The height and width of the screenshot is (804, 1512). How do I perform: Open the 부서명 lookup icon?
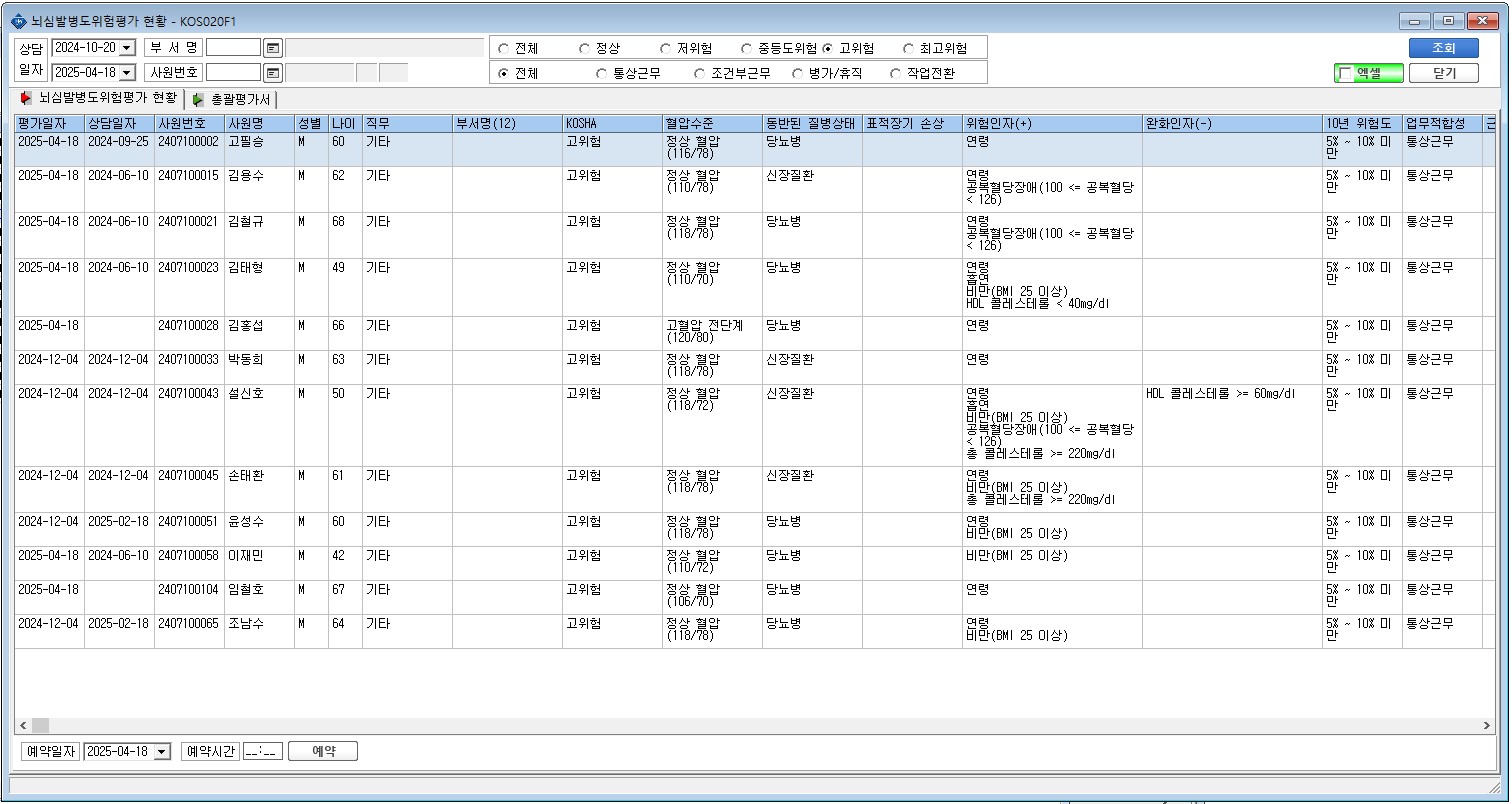(273, 48)
